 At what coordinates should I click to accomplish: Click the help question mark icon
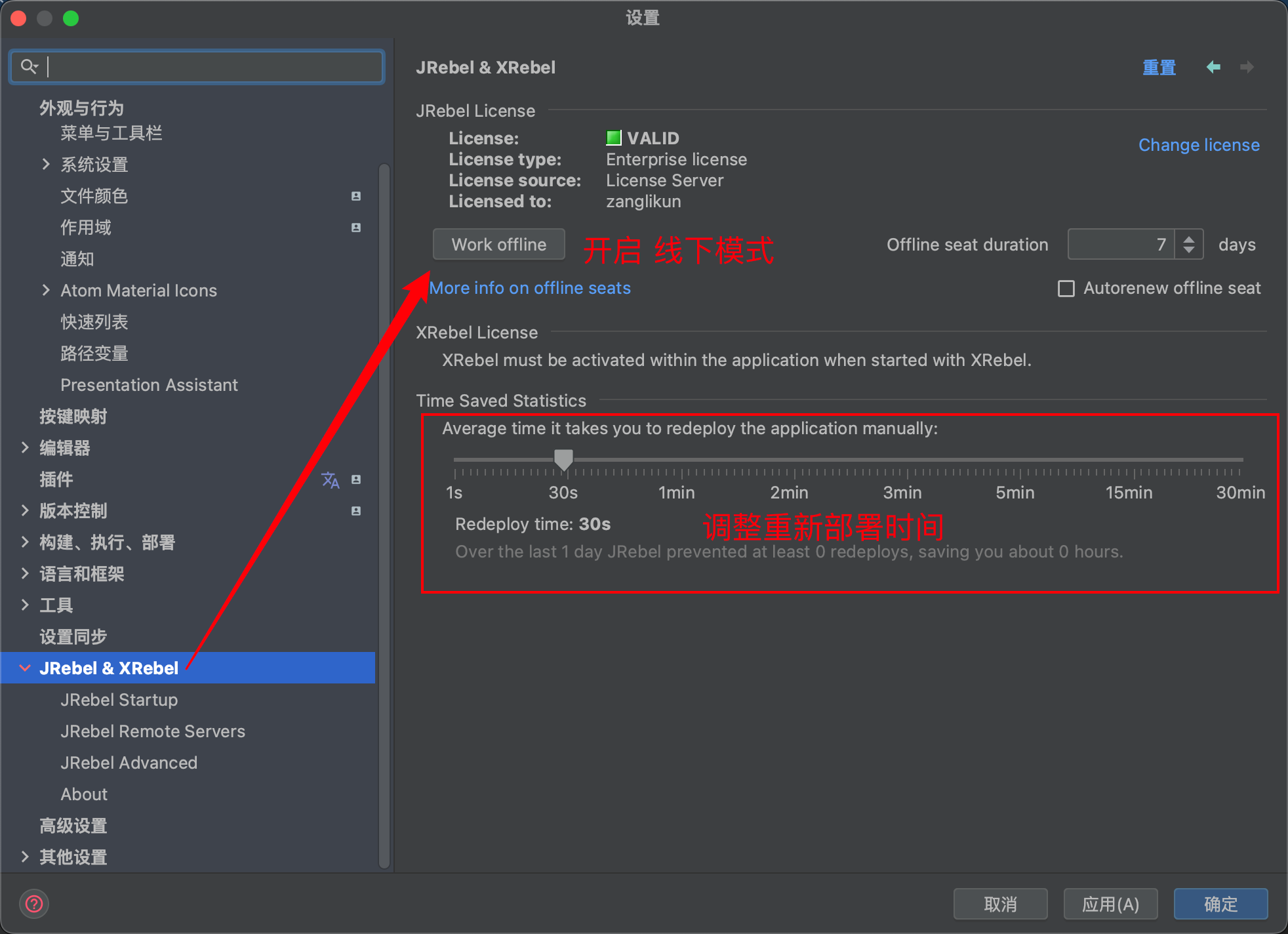(34, 904)
